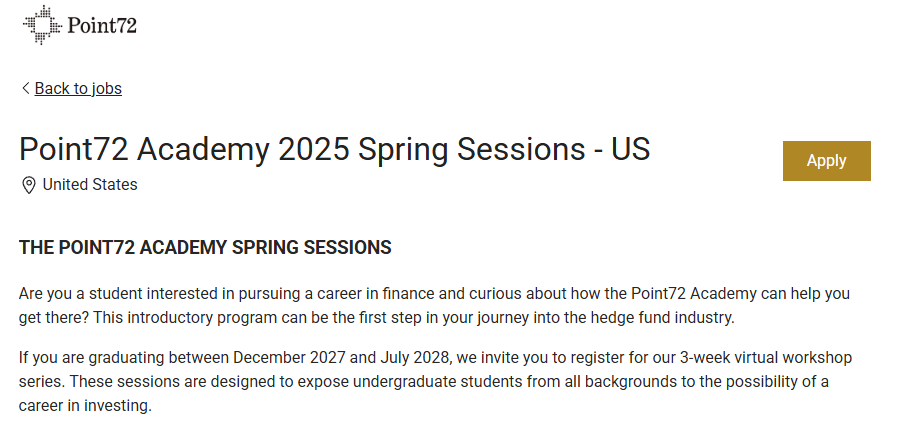The height and width of the screenshot is (424, 898).
Task: Go back via the Back to jobs link
Action: (x=78, y=88)
